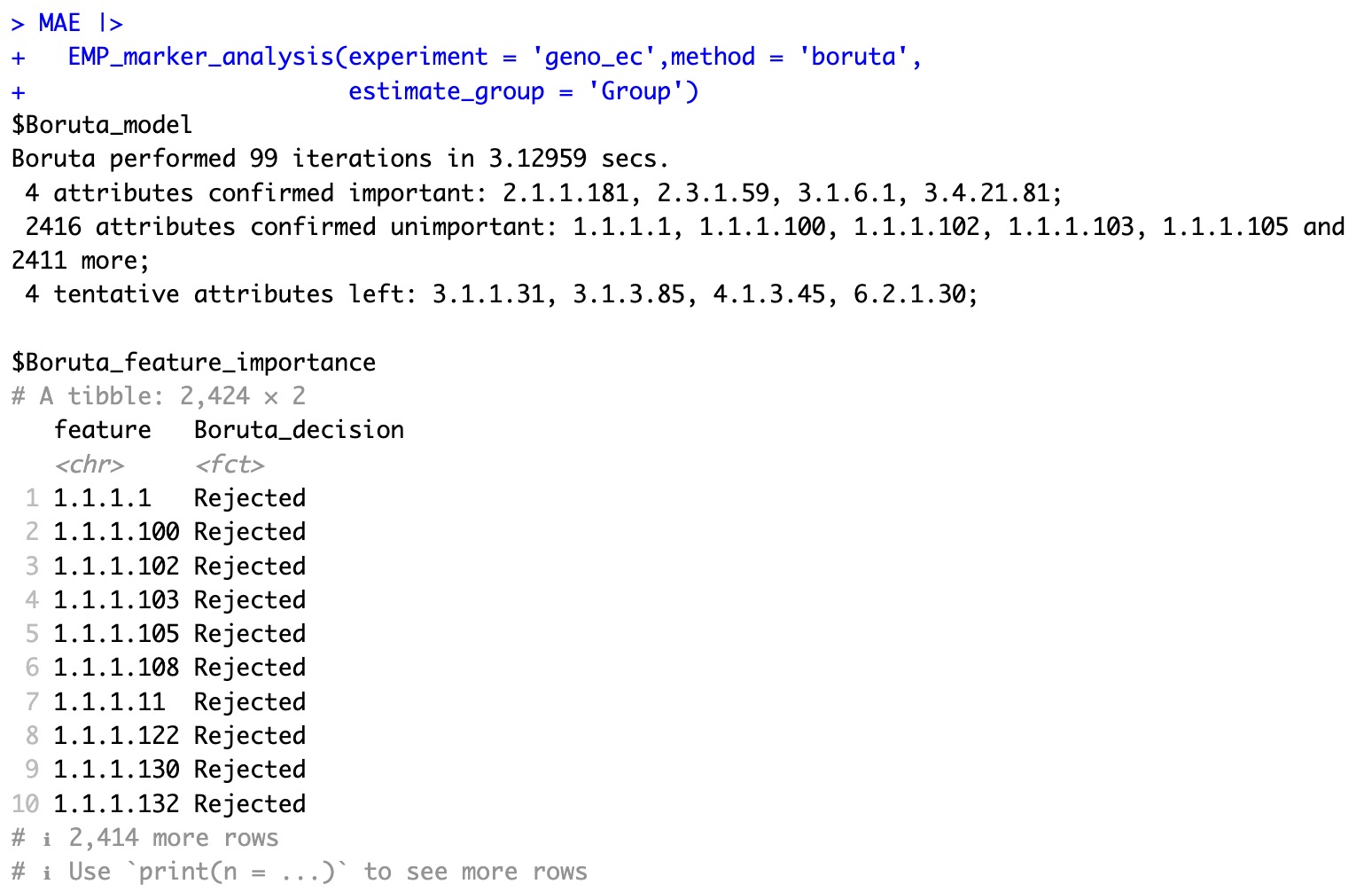Click feature 1.1.1.1 in row 1
Viewport: 1372px width, 892px height.
102,498
